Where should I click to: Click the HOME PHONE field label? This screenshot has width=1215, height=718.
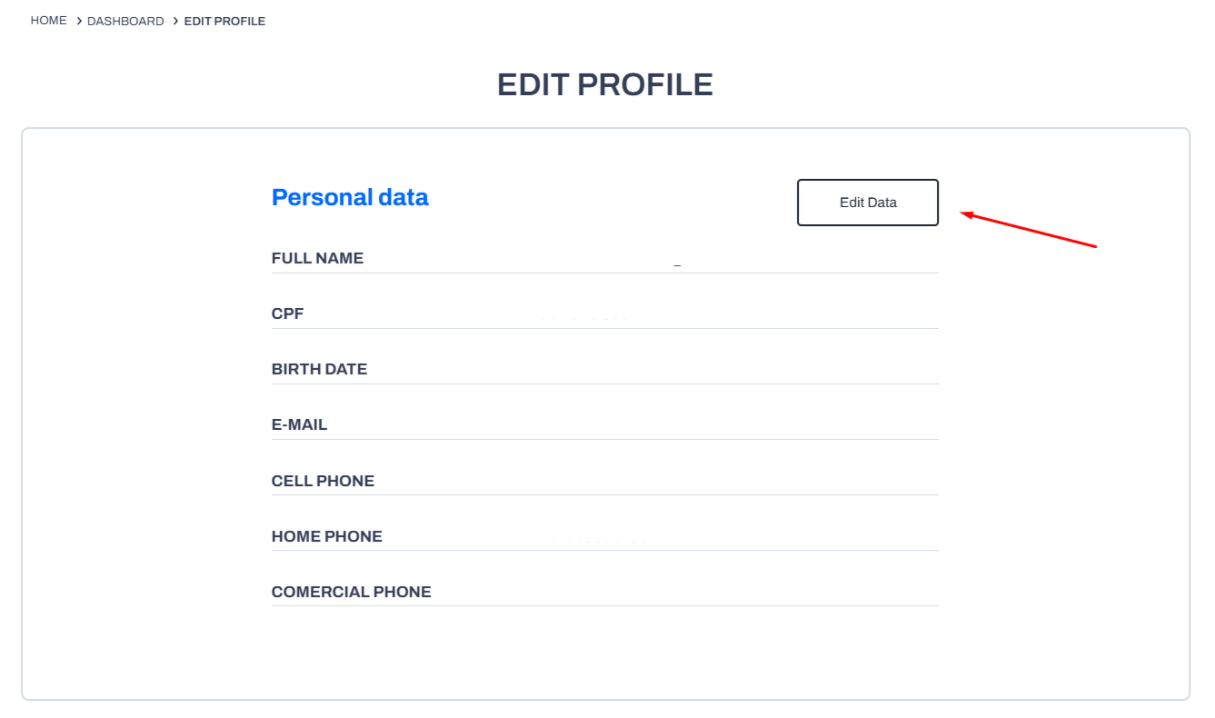(326, 537)
